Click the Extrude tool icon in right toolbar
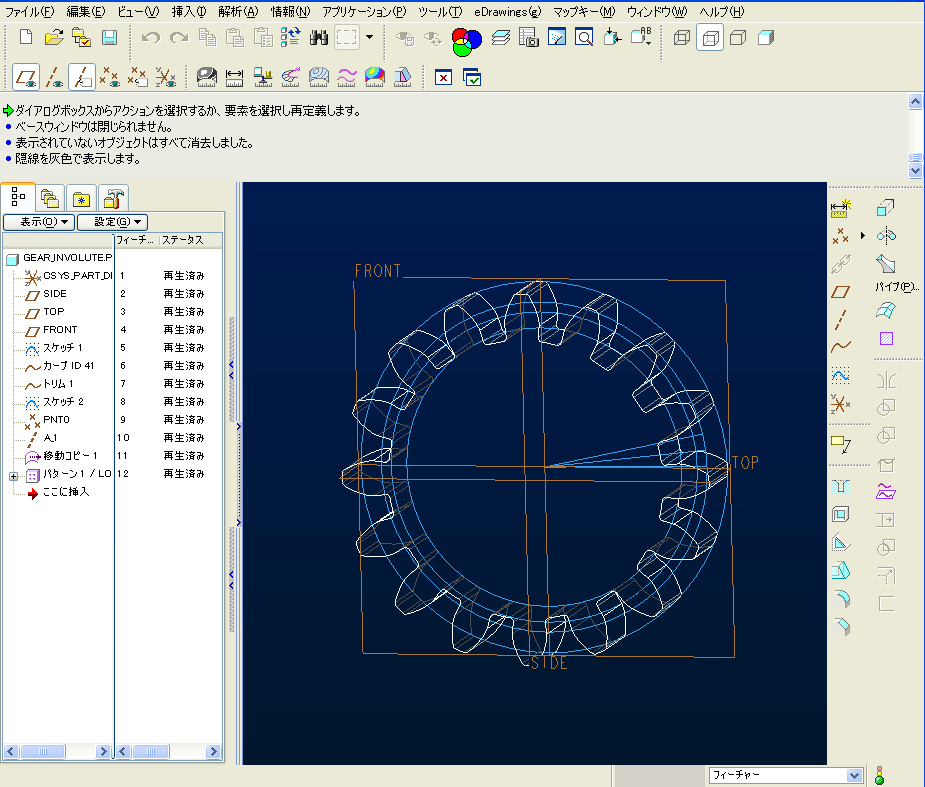This screenshot has height=787, width=925. click(x=886, y=207)
